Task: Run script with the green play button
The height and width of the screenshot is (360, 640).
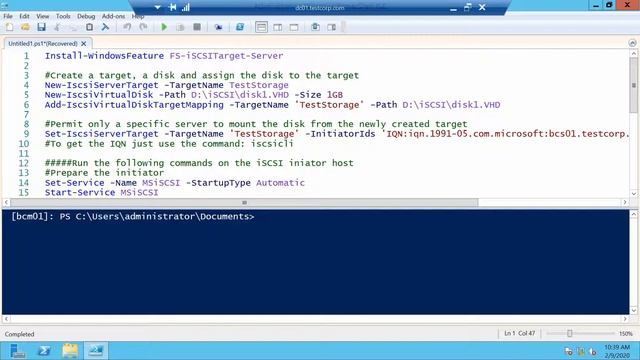Action: [x=164, y=27]
